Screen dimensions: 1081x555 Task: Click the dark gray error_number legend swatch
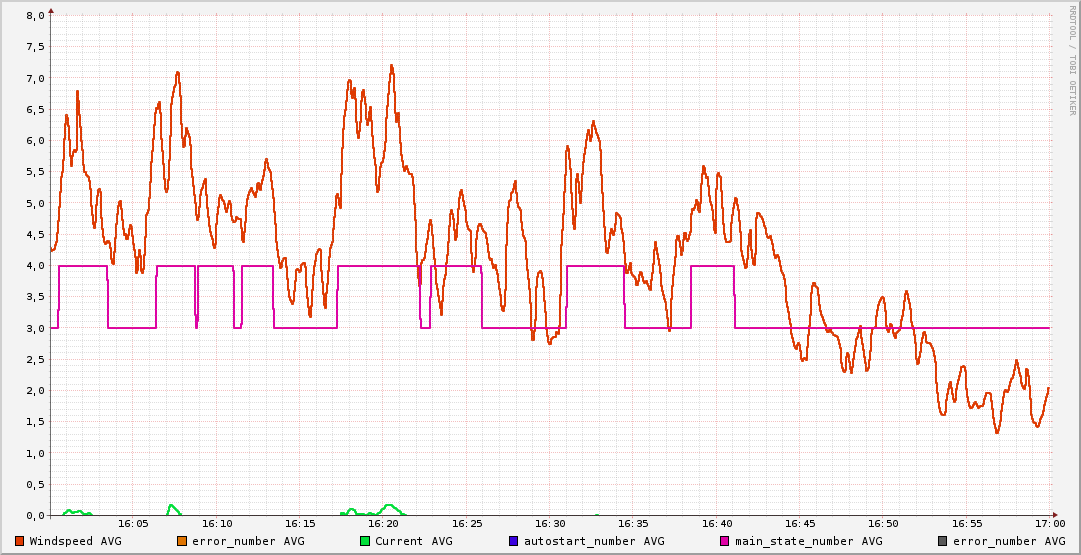(x=943, y=541)
